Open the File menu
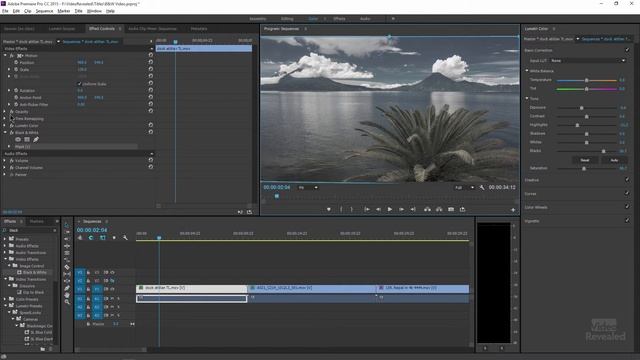Viewport: 640px width, 360px height. pos(5,11)
